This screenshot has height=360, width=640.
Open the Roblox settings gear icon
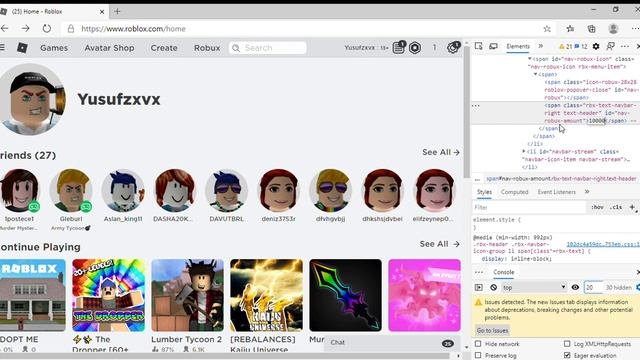452,48
